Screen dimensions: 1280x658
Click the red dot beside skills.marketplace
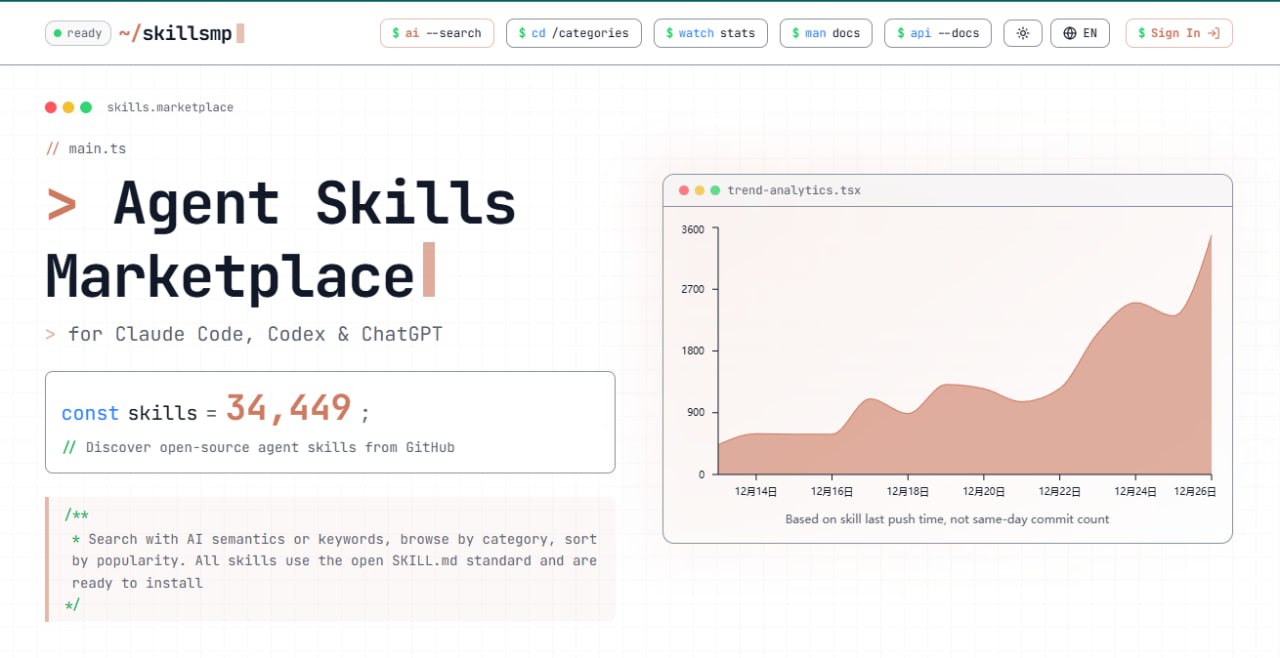[51, 107]
